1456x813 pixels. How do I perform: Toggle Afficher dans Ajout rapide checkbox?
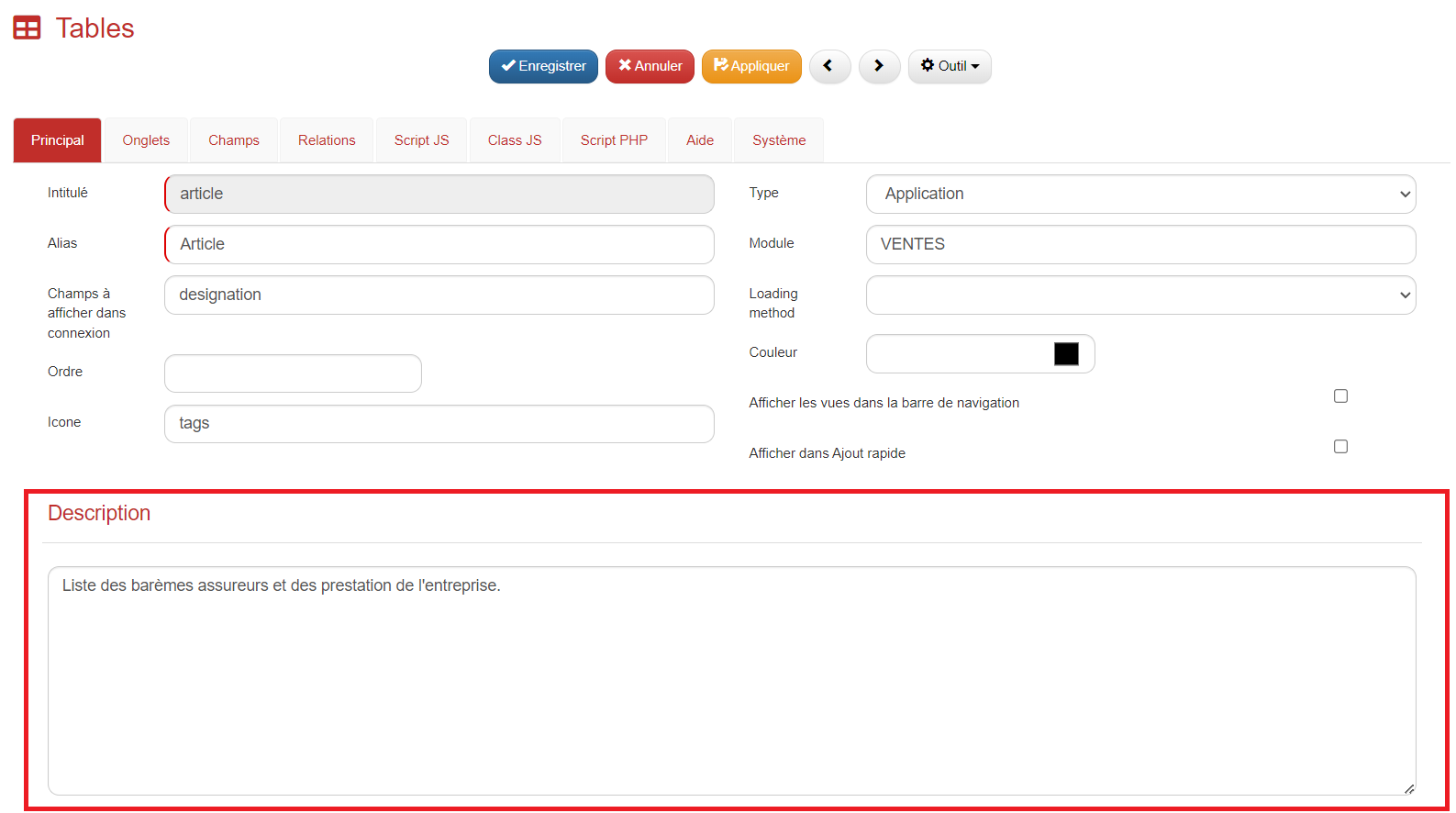[1340, 447]
